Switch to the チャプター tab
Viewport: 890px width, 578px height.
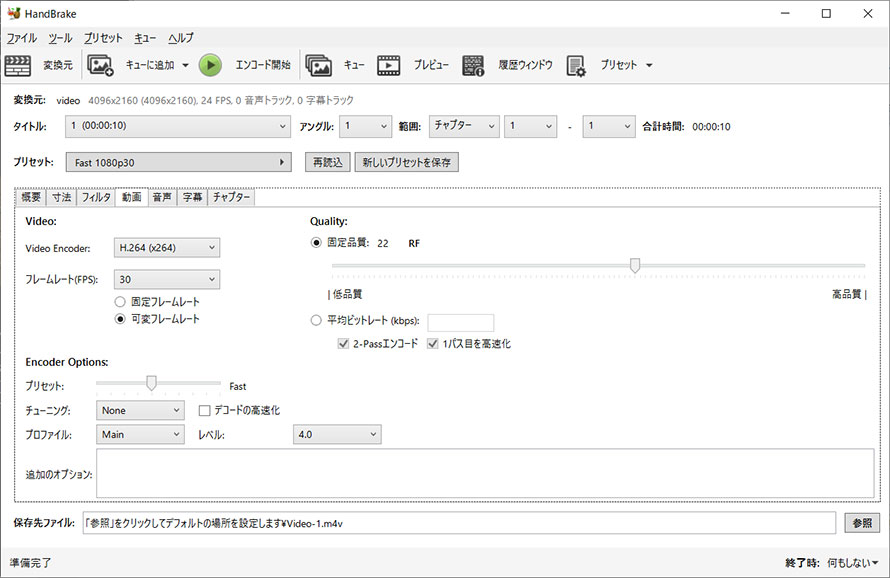click(x=231, y=197)
